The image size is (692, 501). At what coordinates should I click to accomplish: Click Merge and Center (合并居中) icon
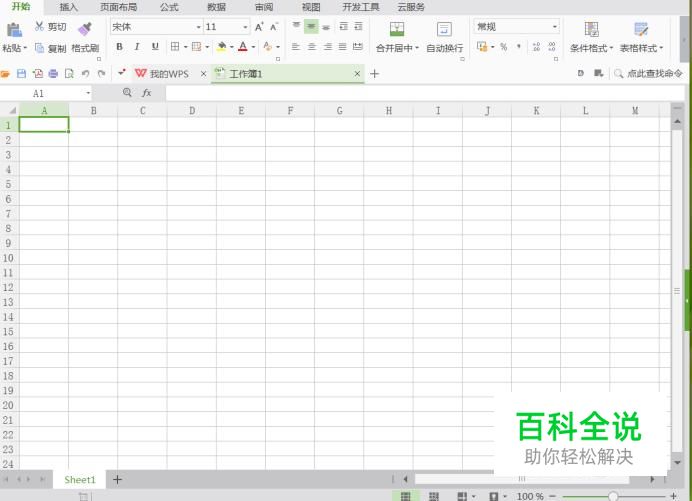pos(397,29)
